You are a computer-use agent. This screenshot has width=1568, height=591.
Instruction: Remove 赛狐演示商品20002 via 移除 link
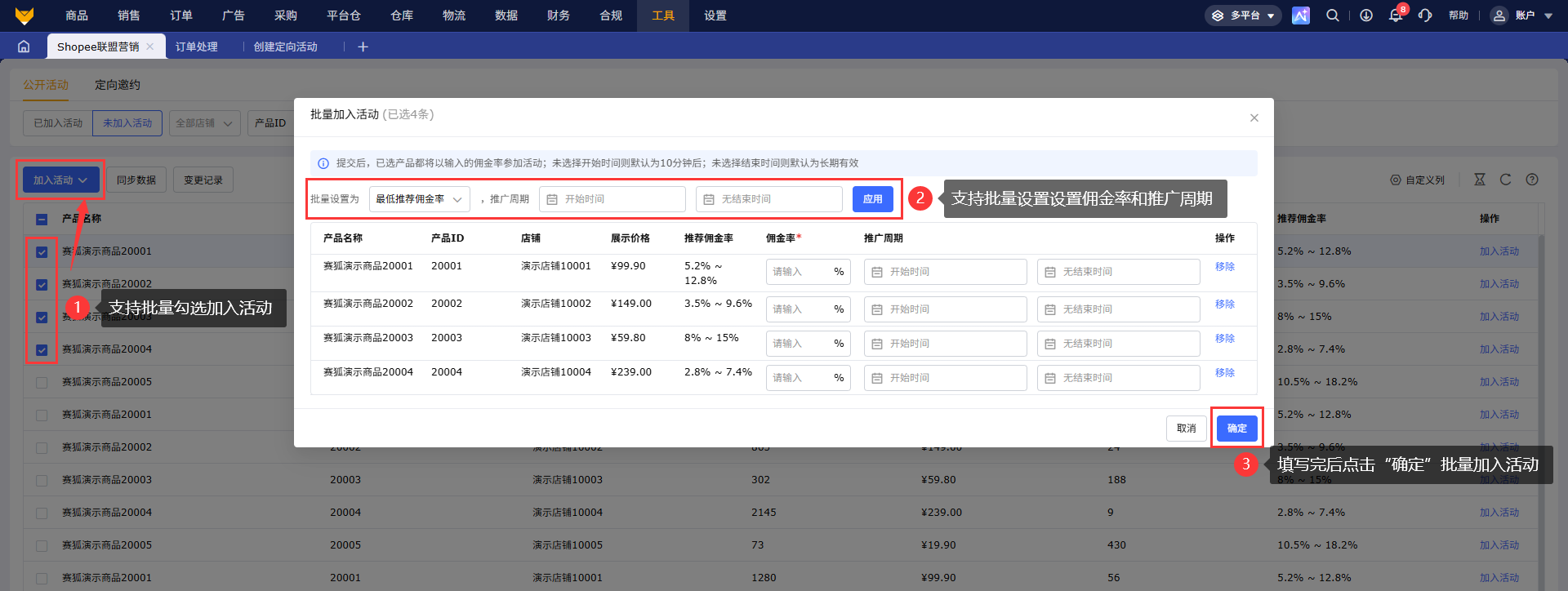tap(1225, 304)
